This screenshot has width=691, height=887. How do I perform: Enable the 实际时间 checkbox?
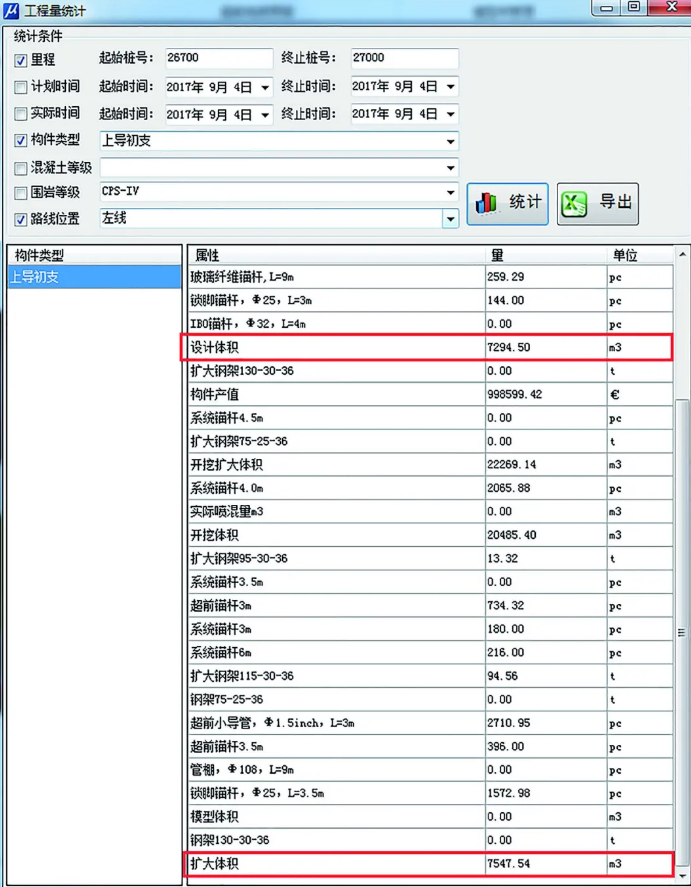20,113
